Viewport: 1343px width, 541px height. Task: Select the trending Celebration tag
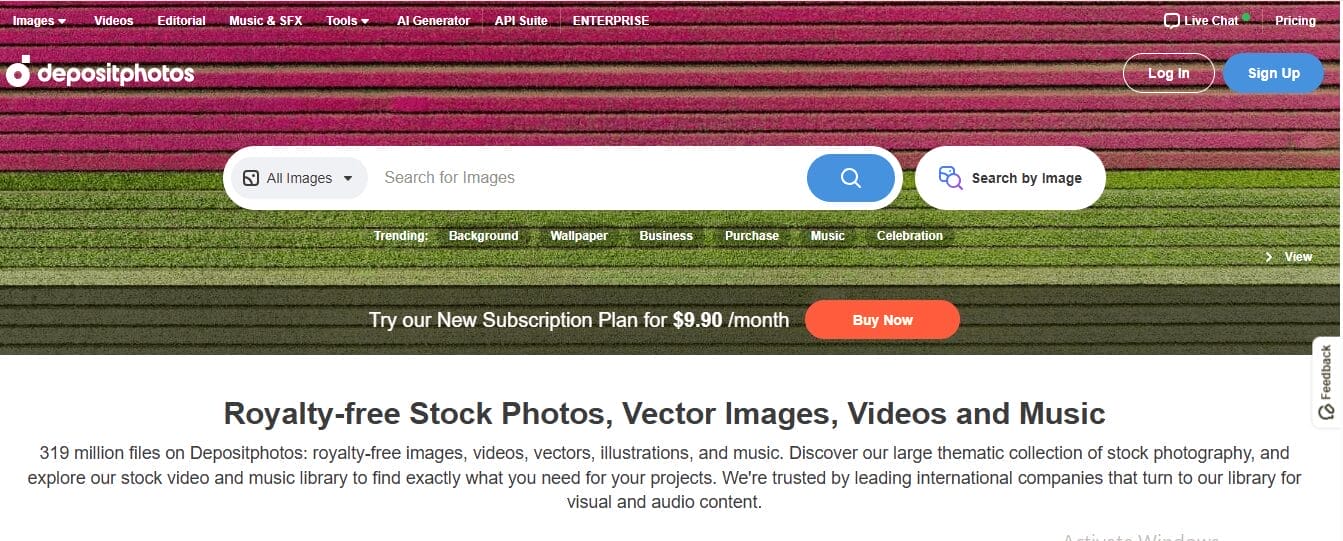(x=910, y=236)
